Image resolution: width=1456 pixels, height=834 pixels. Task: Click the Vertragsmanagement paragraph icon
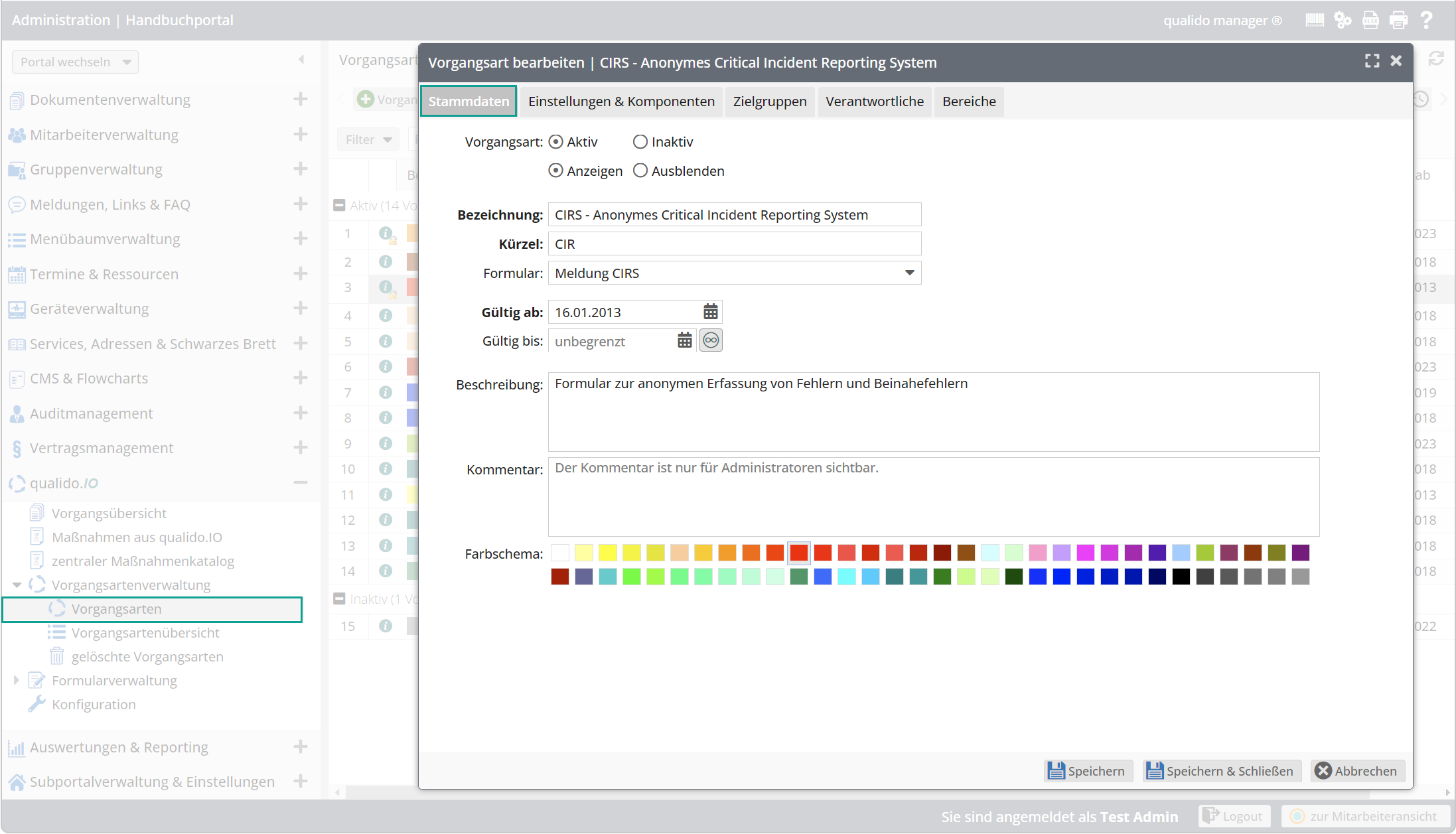point(17,449)
